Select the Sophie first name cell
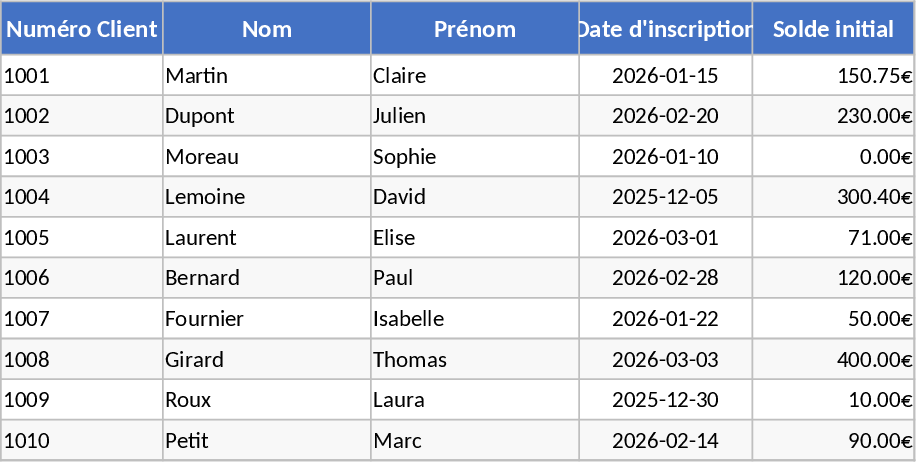The image size is (916, 462). tap(475, 157)
